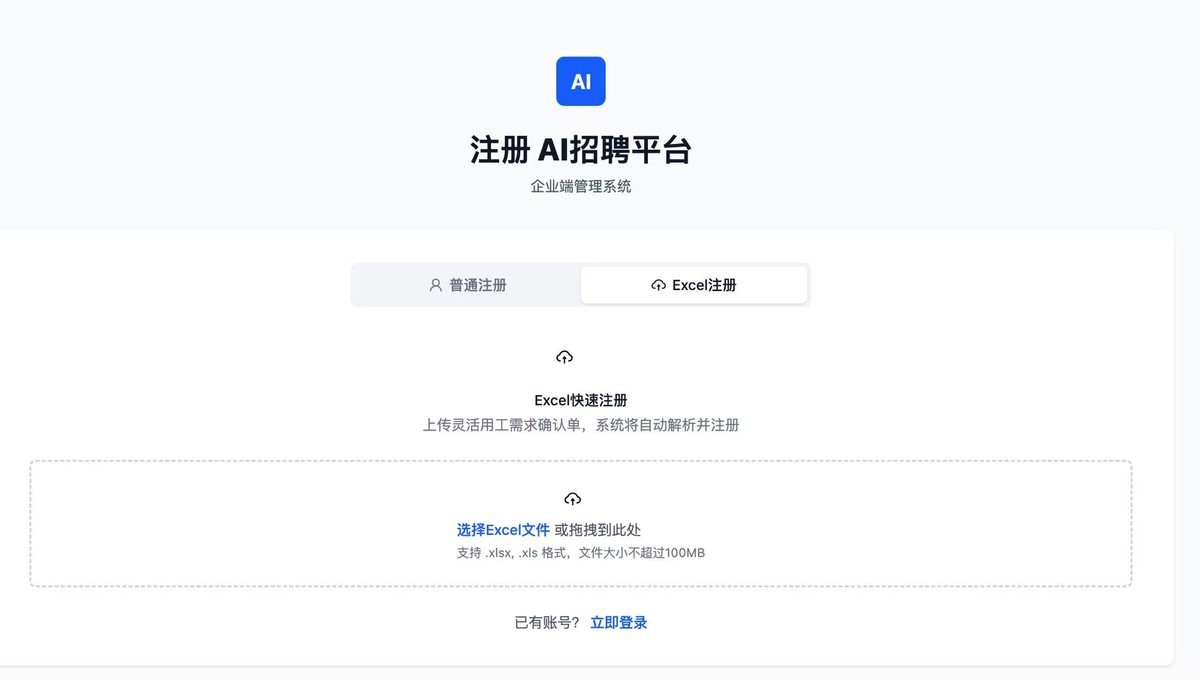Viewport: 1200px width, 680px height.
Task: Click the 注册 word in the page title
Action: tap(499, 150)
